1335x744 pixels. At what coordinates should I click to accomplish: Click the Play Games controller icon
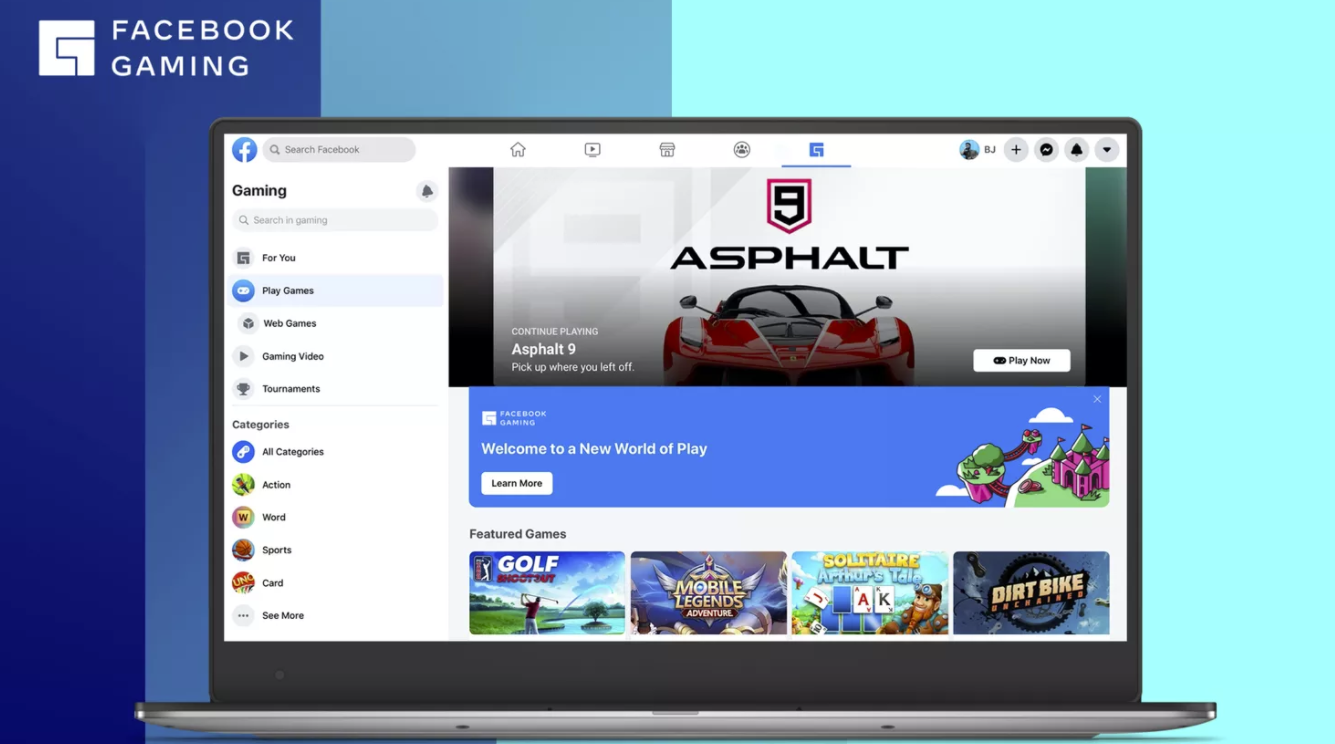[x=243, y=291]
